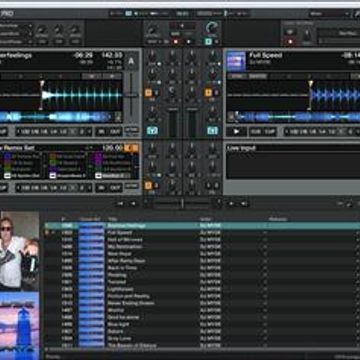
Task: Select the 'Lighthouse' track
Action: coord(202,289)
